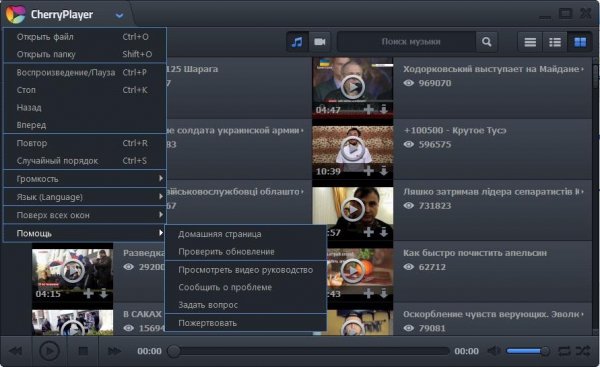This screenshot has height=367, width=600.
Task: Download the +100500 video
Action: 384,171
